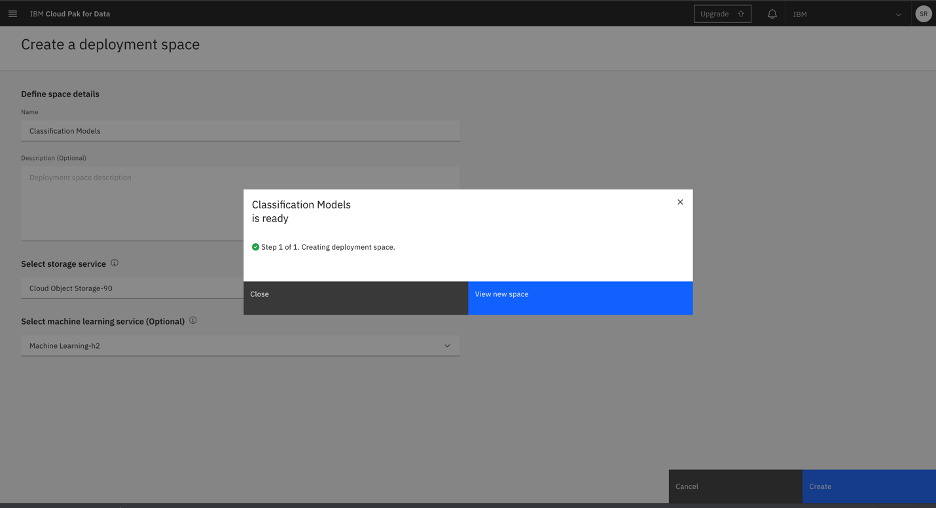Click 'Classification Models is ready' heading

[x=301, y=211]
